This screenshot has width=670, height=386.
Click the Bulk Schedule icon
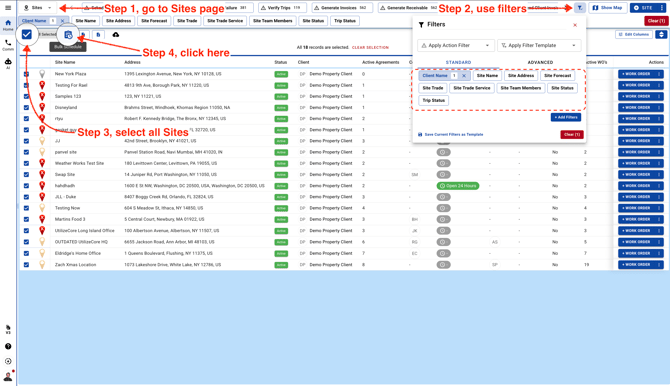[68, 35]
